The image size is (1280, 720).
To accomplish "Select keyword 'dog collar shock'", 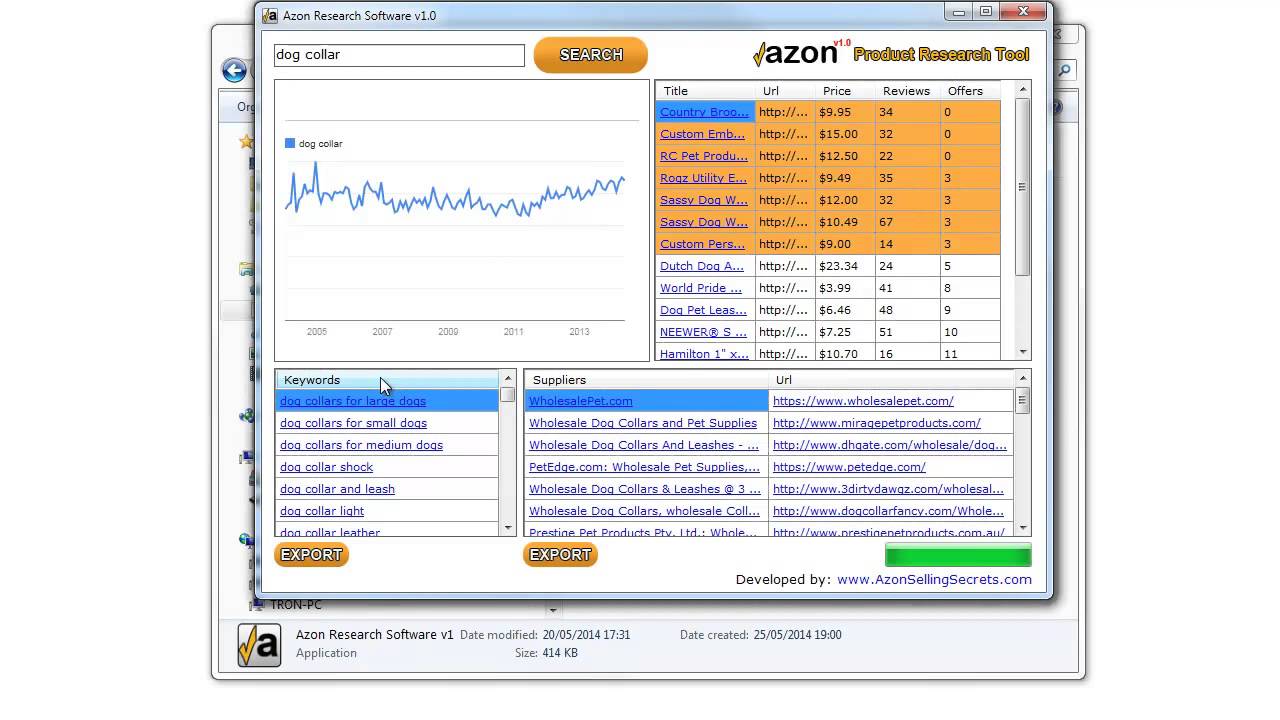I will pos(326,467).
